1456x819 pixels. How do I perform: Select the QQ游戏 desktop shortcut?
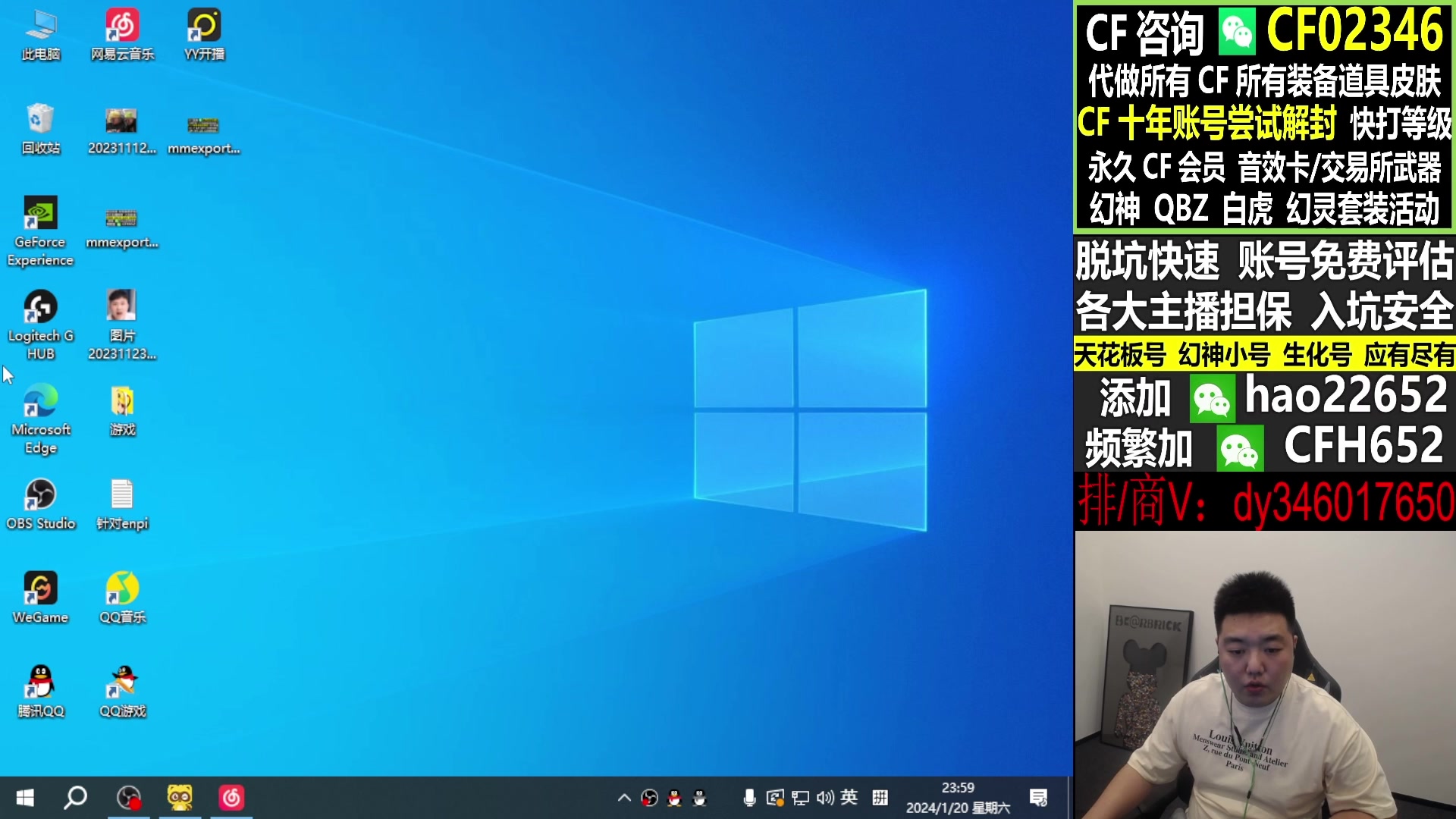point(122,692)
